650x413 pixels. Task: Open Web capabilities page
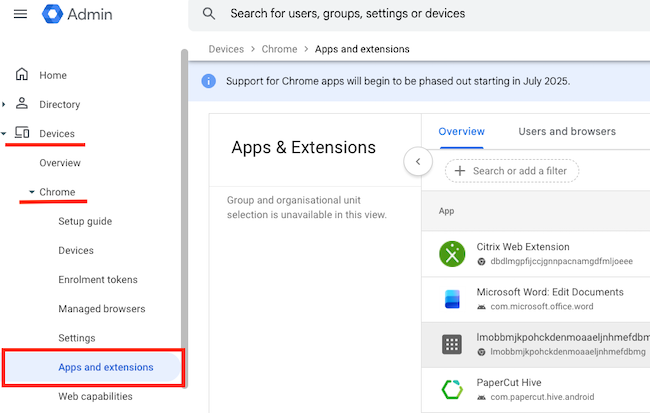[x=95, y=396]
